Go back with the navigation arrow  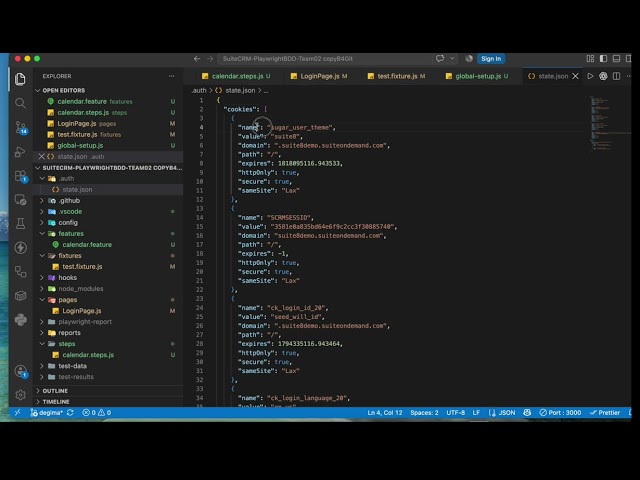(197, 59)
